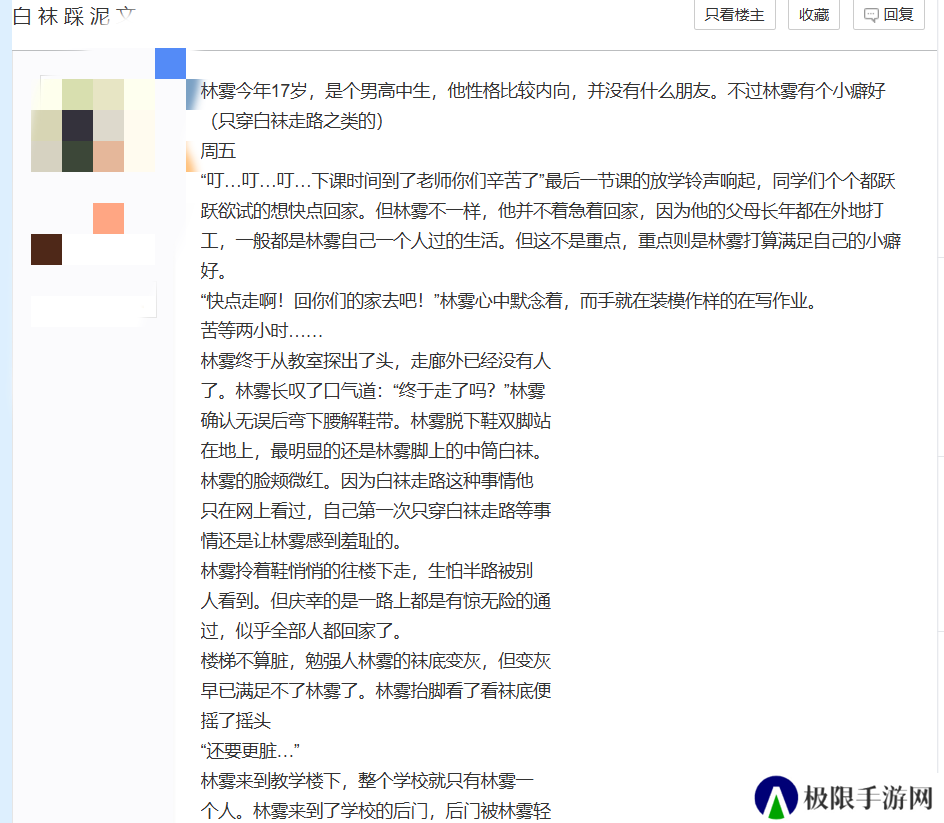This screenshot has height=823, width=944.
Task: Click the line beginning “叮…叮…叮…下课时间到了
Action: coord(548,181)
